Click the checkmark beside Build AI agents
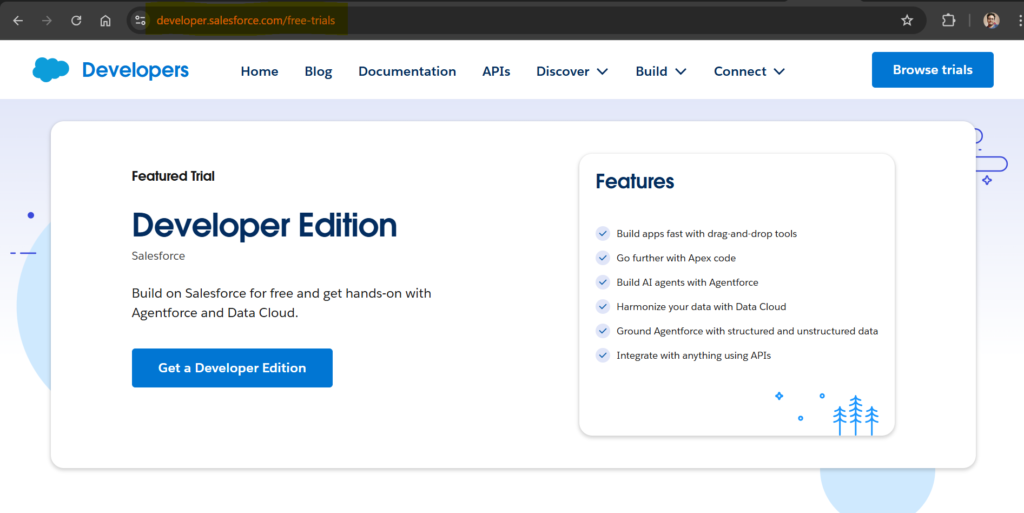 (x=603, y=283)
